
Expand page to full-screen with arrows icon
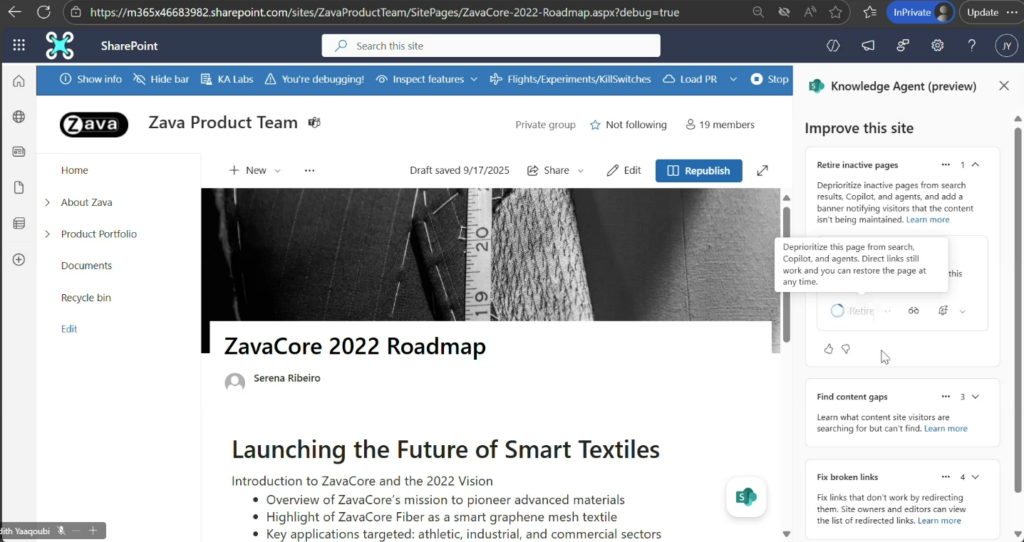coord(762,170)
